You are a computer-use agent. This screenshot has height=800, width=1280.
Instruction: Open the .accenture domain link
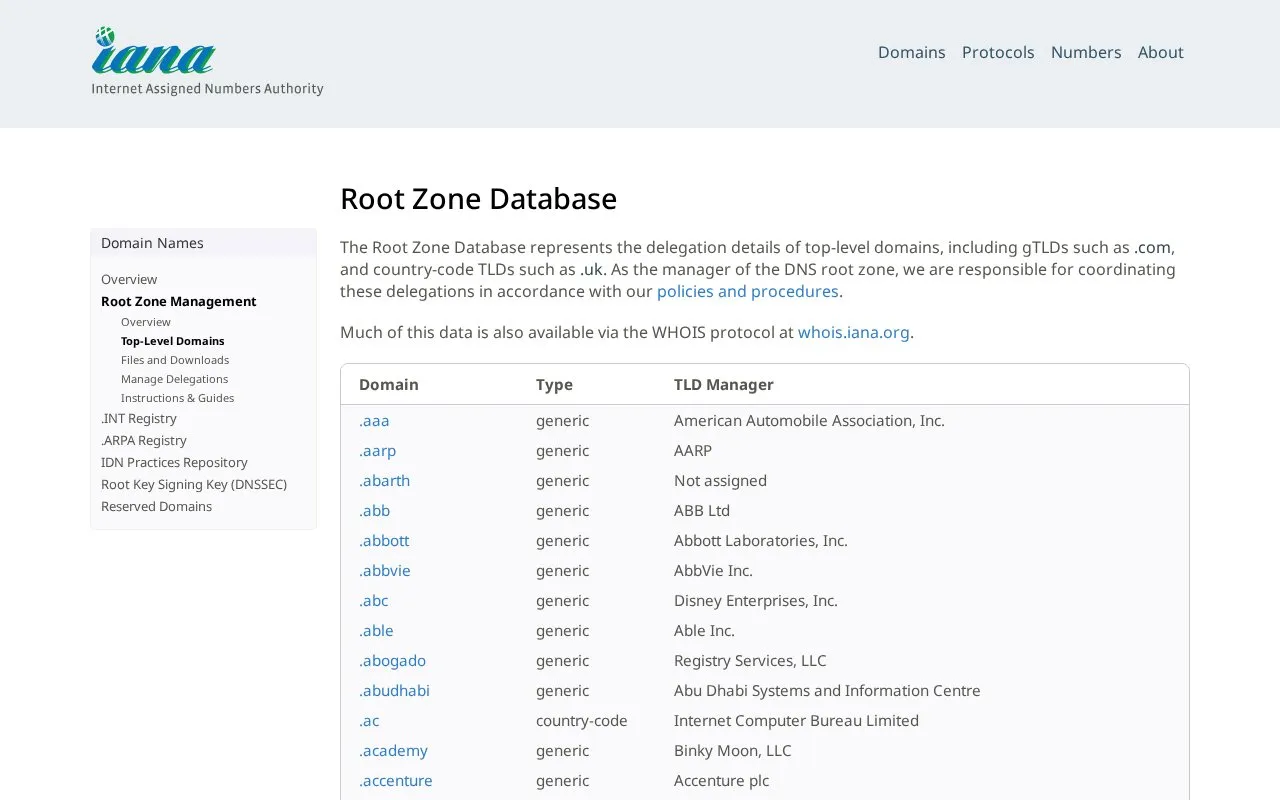pos(396,780)
